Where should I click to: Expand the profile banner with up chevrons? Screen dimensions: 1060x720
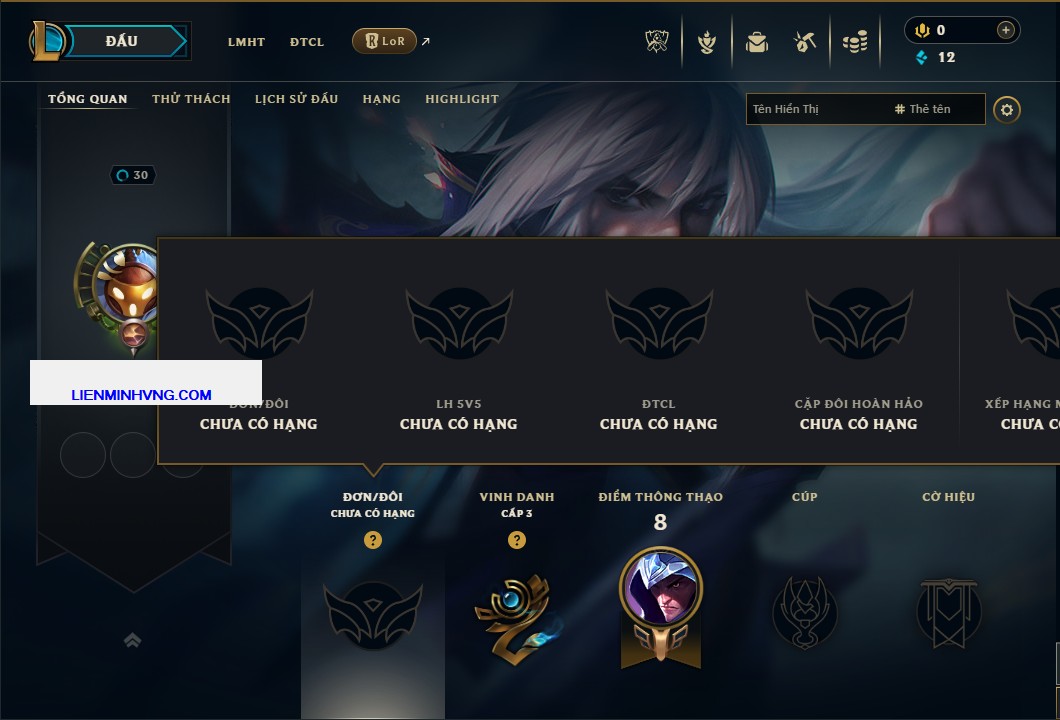(x=132, y=640)
